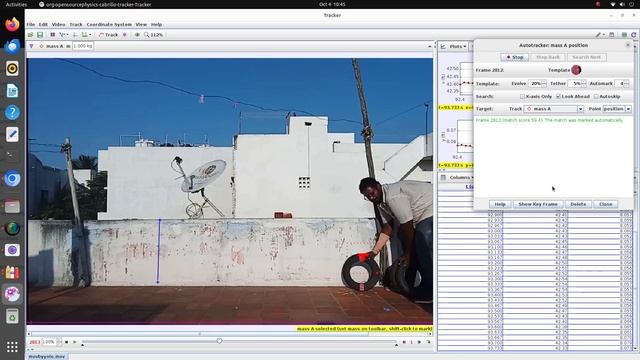Click the notes icon at toolbar right
The height and width of the screenshot is (360, 640).
(x=611, y=35)
